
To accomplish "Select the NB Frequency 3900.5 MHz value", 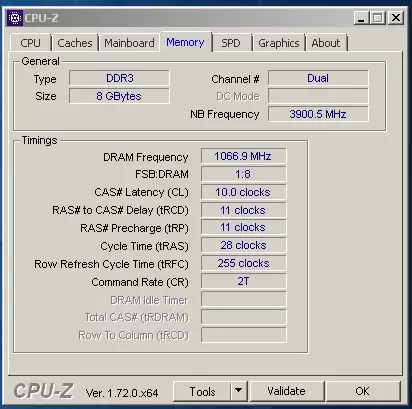I will click(x=318, y=114).
